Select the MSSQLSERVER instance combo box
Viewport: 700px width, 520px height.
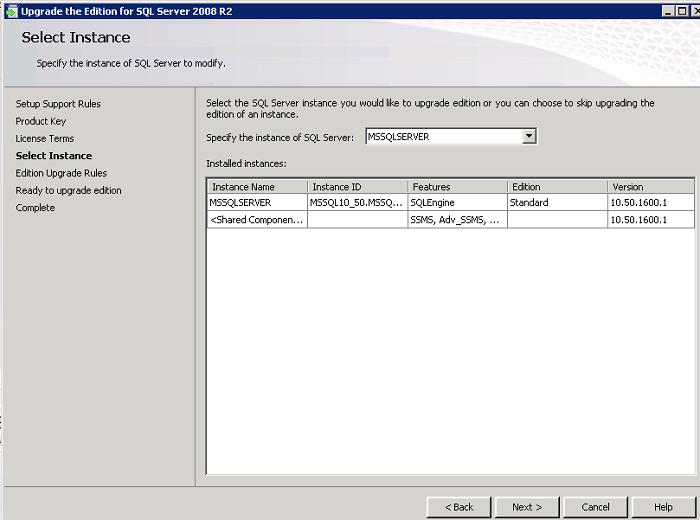[451, 137]
